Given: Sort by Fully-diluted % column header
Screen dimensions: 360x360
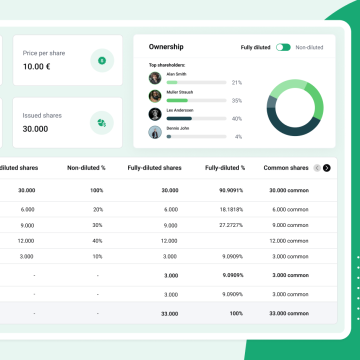Looking at the screenshot, I should click(x=225, y=168).
